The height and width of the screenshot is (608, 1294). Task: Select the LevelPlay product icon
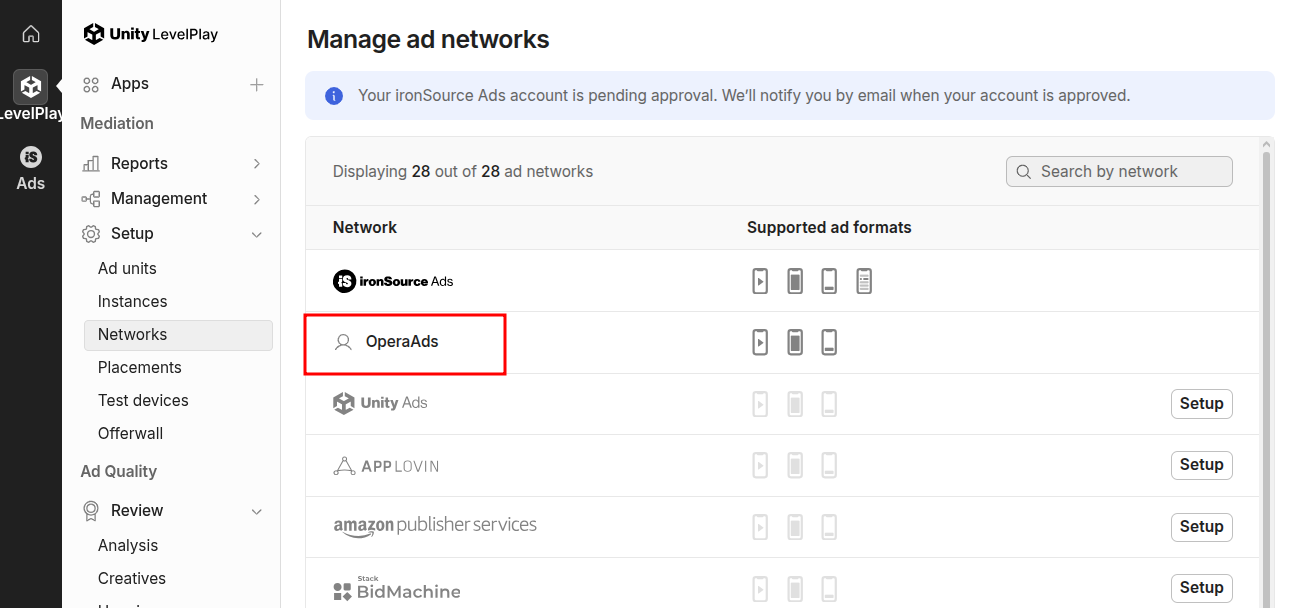[x=31, y=87]
